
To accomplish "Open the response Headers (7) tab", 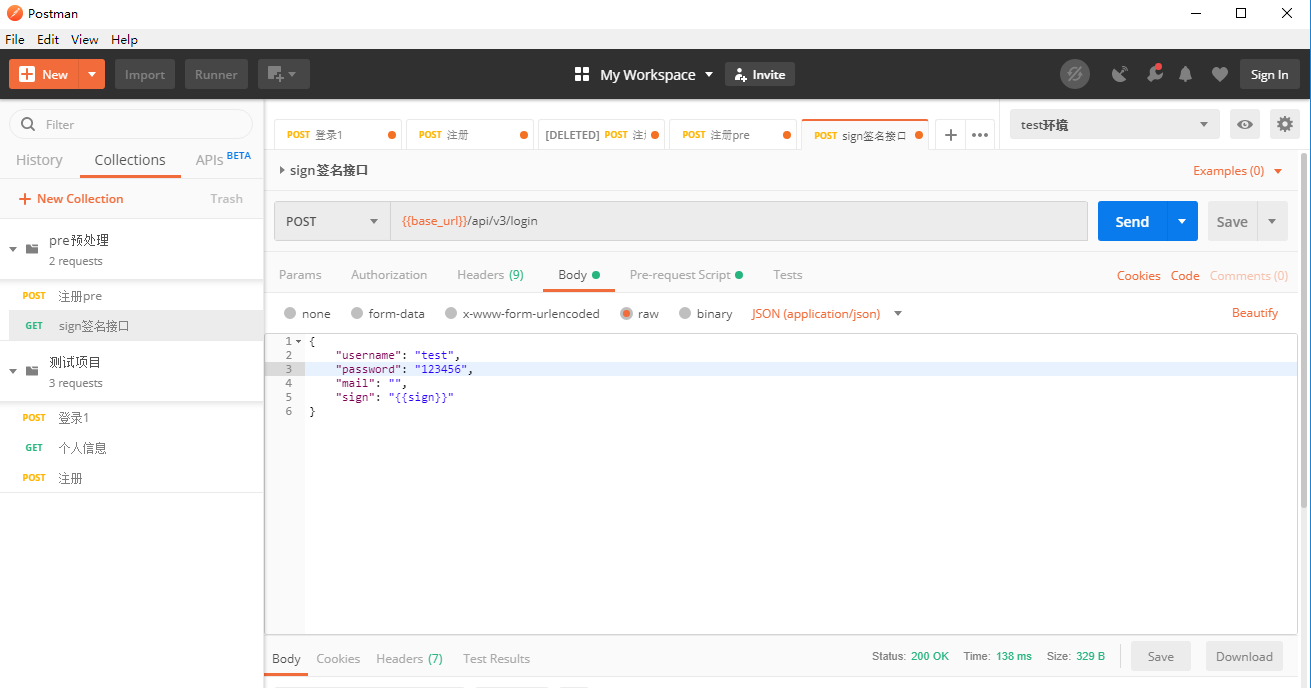I will click(x=409, y=659).
